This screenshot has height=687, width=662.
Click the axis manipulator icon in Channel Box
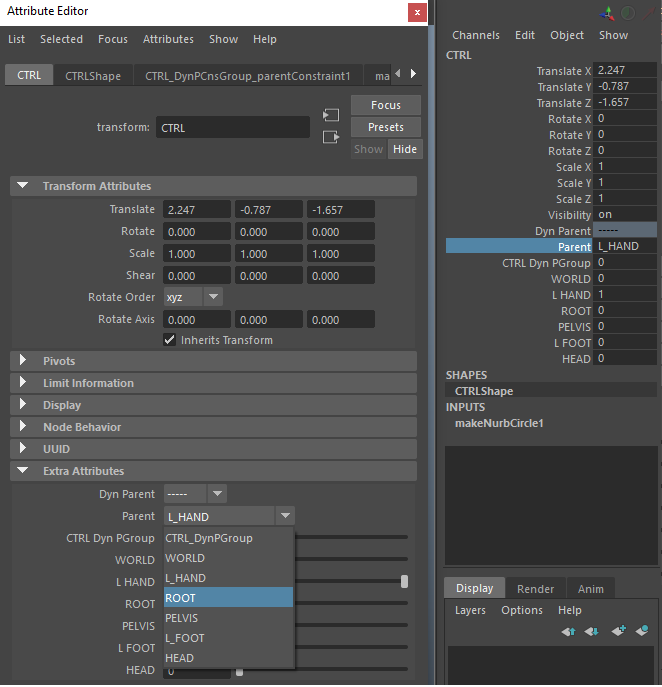[607, 13]
